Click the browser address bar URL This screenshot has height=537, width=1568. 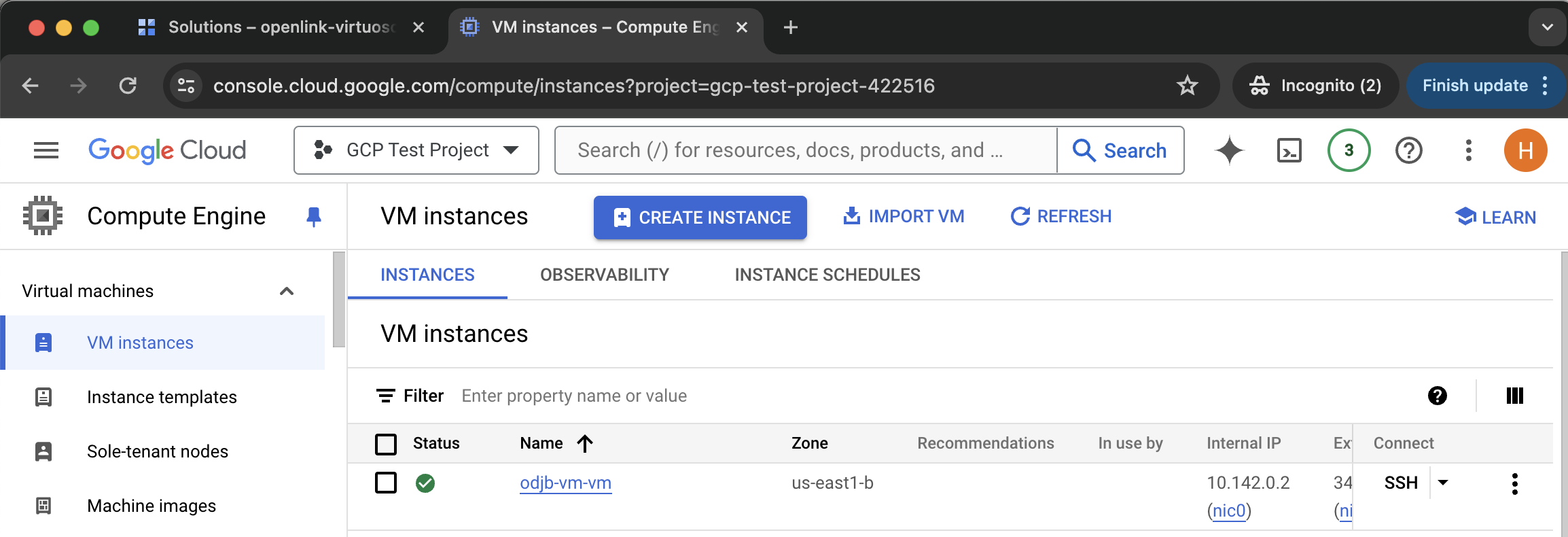pos(573,86)
